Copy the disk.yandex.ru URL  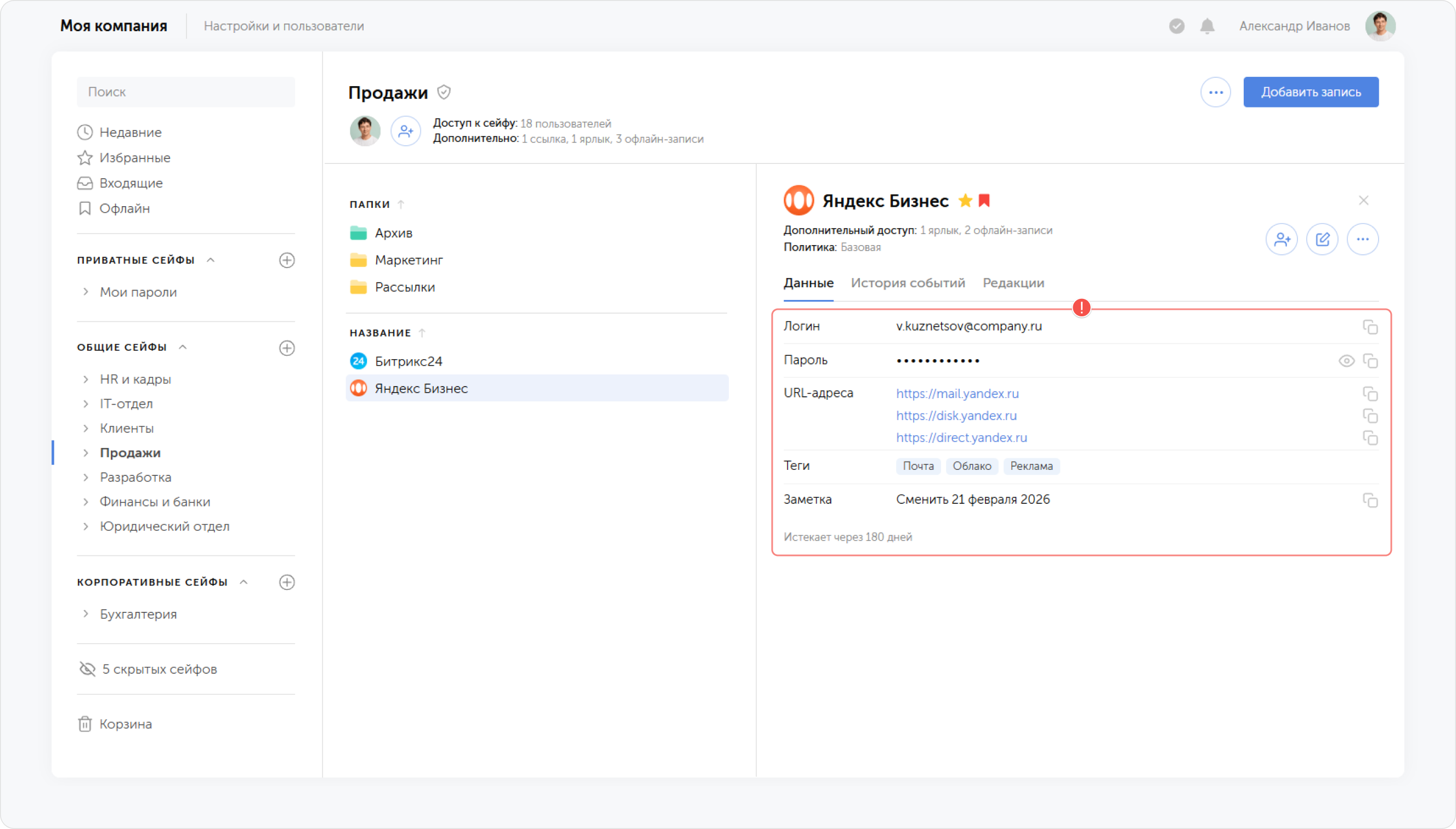[x=1369, y=416]
